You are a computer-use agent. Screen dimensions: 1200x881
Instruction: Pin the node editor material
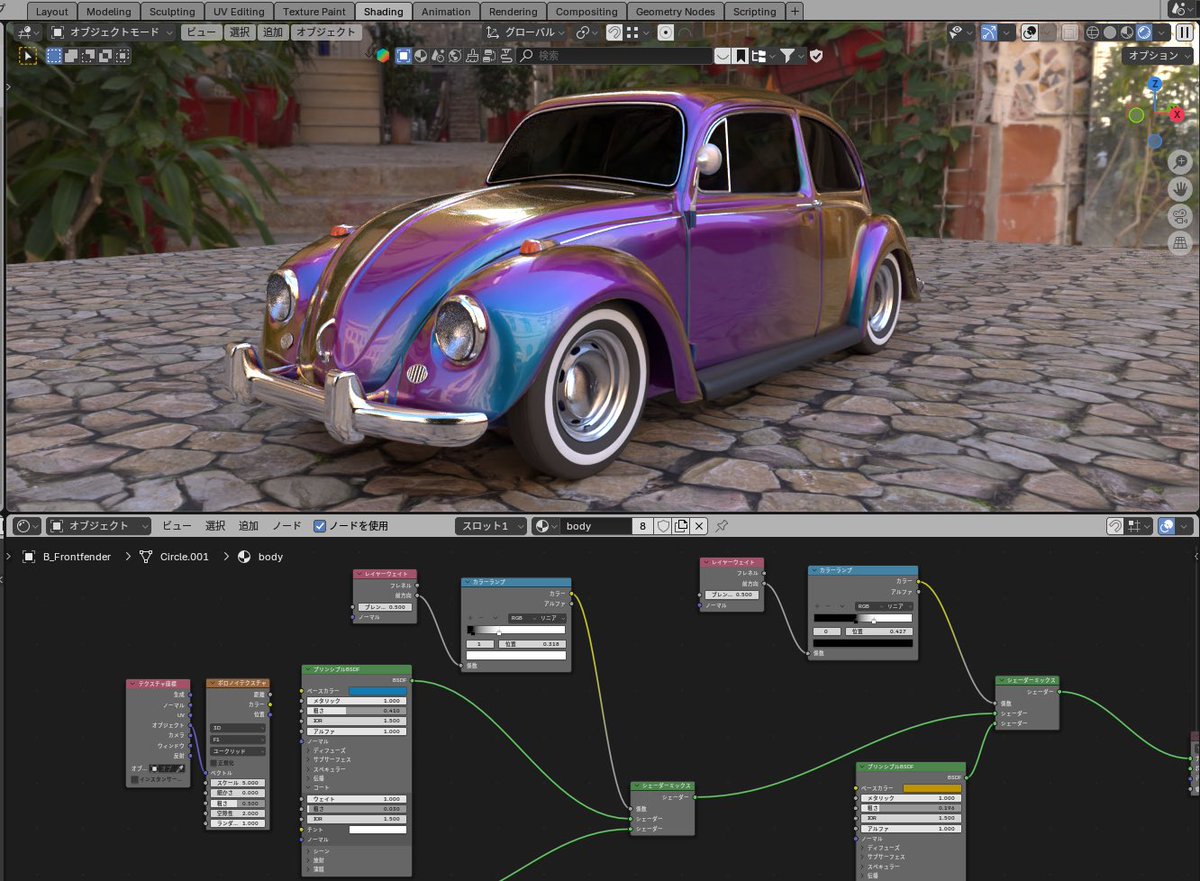tap(722, 526)
